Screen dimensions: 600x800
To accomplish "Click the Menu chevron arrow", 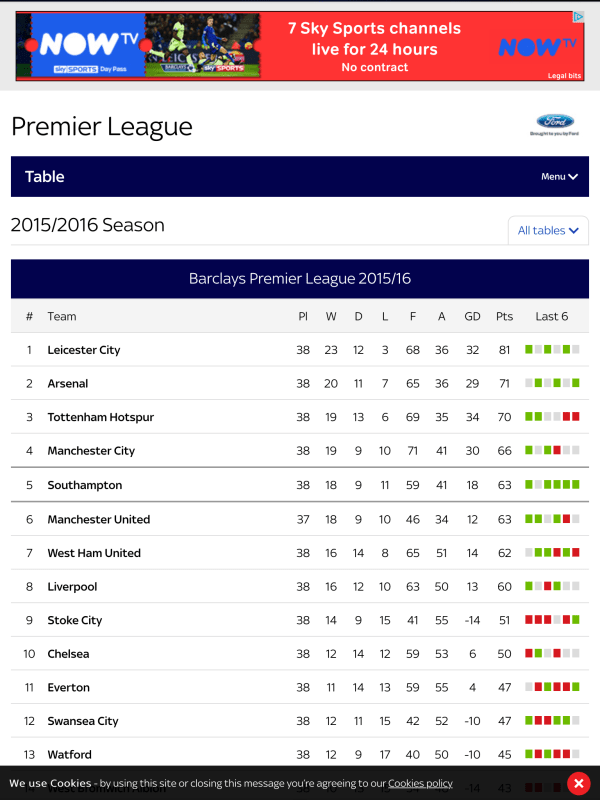I will 573,177.
